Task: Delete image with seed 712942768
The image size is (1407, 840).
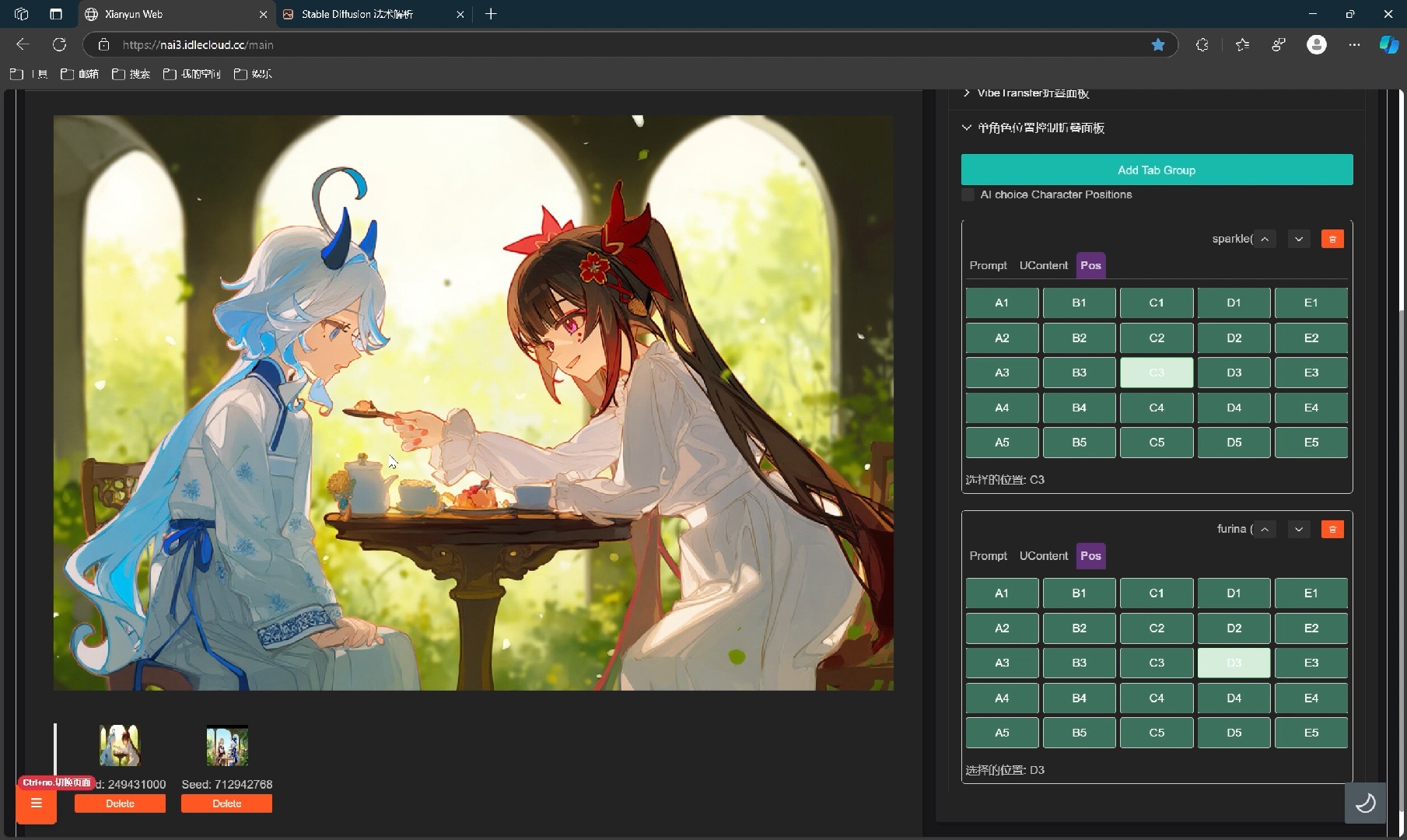Action: (226, 803)
